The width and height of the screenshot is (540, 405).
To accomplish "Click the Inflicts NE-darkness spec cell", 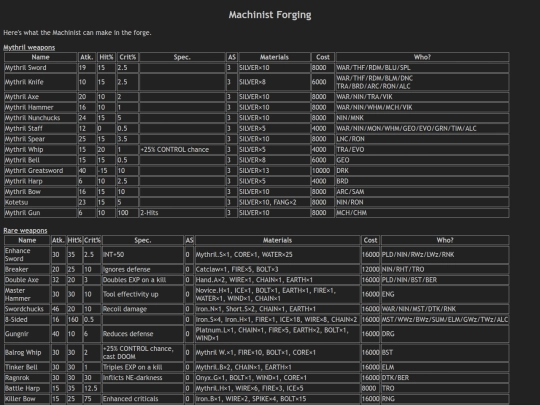I will point(143,378).
